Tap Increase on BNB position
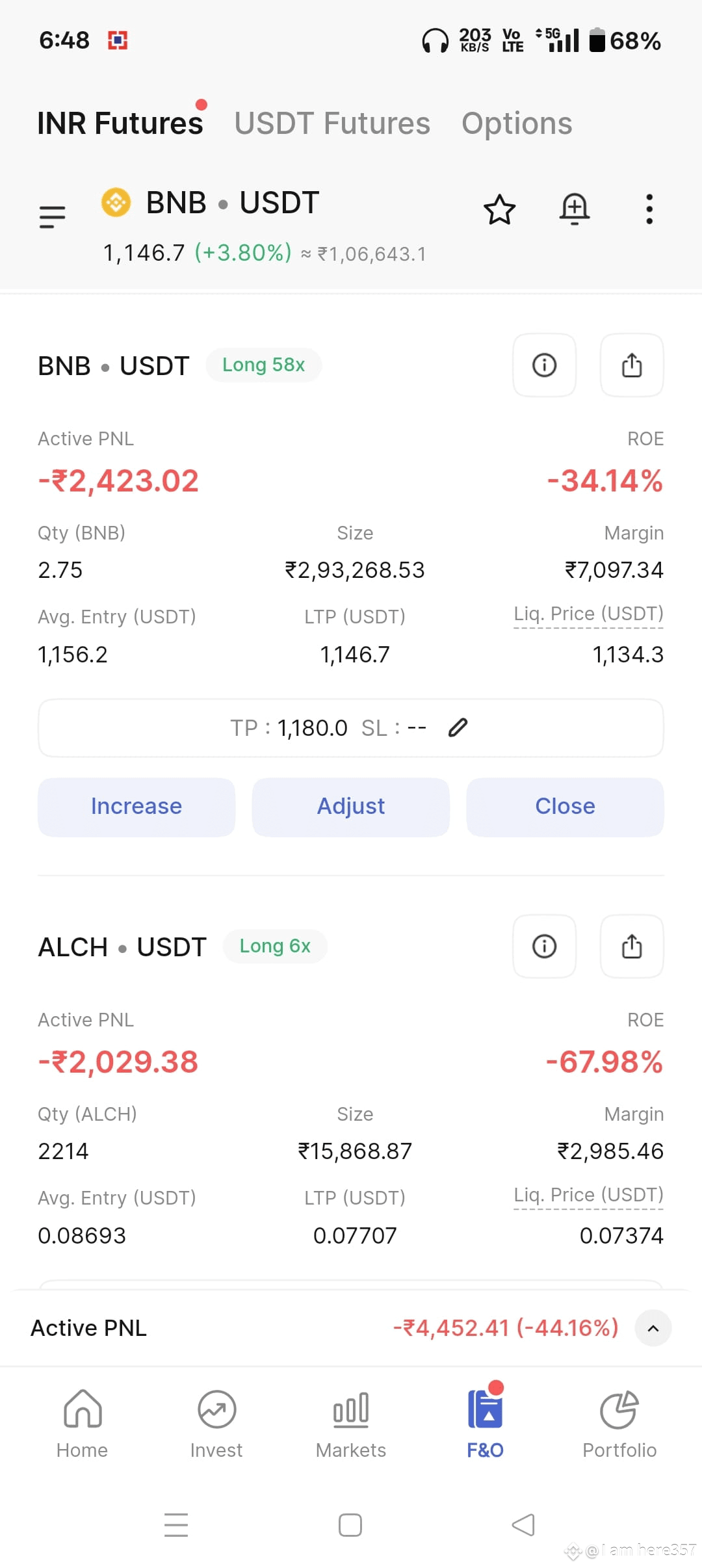 click(136, 807)
